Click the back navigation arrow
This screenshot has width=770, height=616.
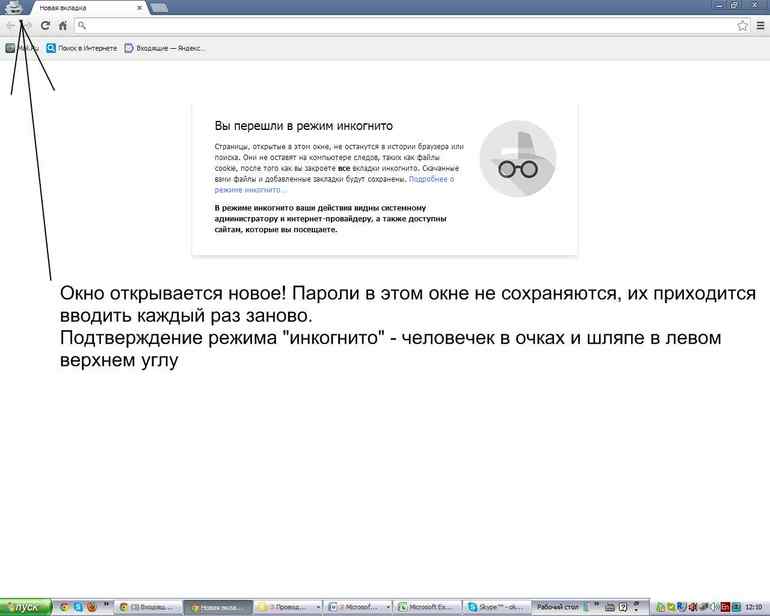(x=11, y=25)
